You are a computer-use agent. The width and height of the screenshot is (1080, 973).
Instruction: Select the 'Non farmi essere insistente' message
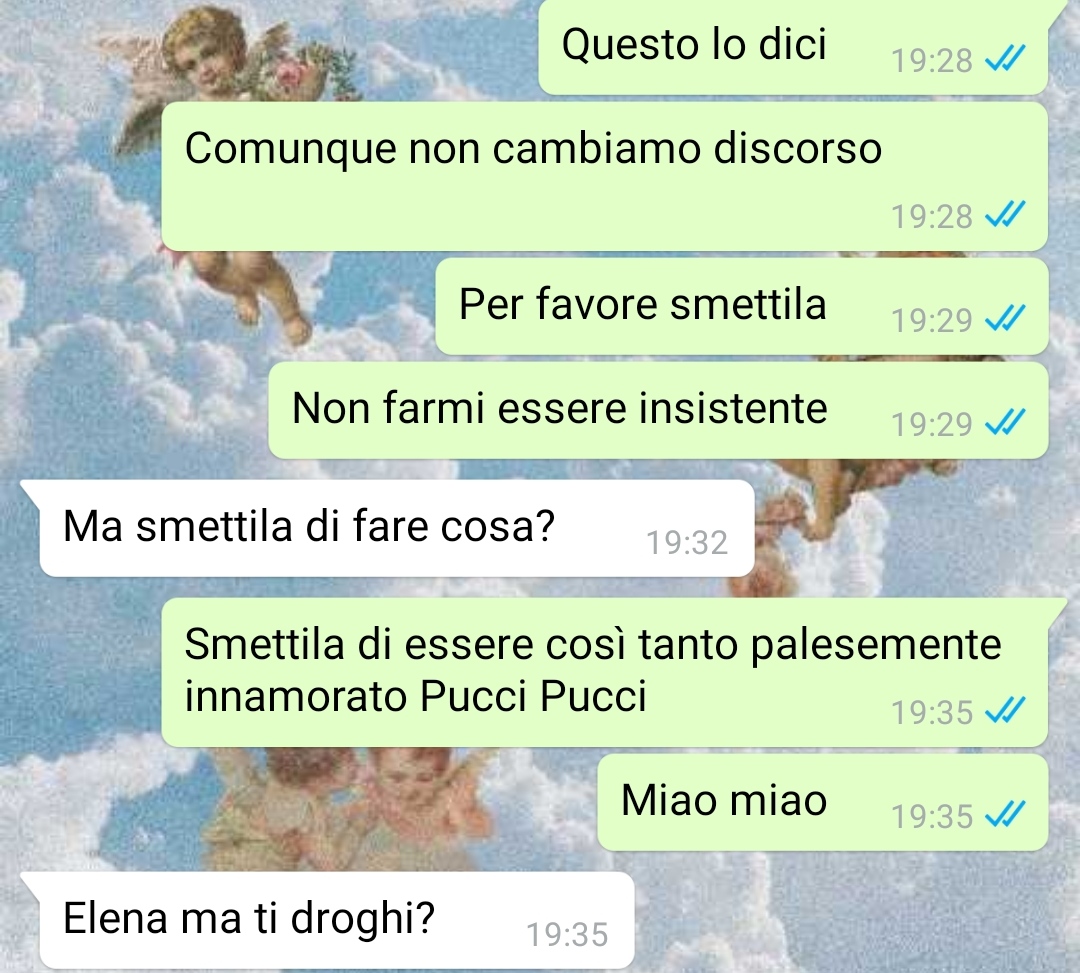(658, 410)
